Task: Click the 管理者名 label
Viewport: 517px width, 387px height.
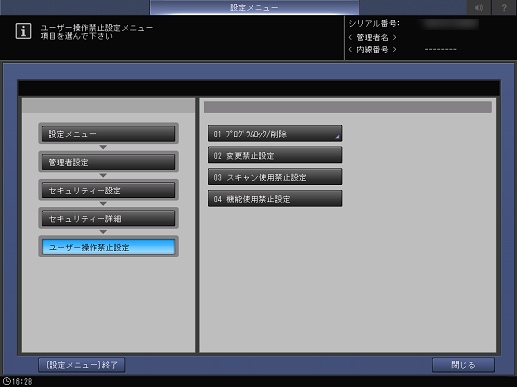Action: (x=372, y=37)
